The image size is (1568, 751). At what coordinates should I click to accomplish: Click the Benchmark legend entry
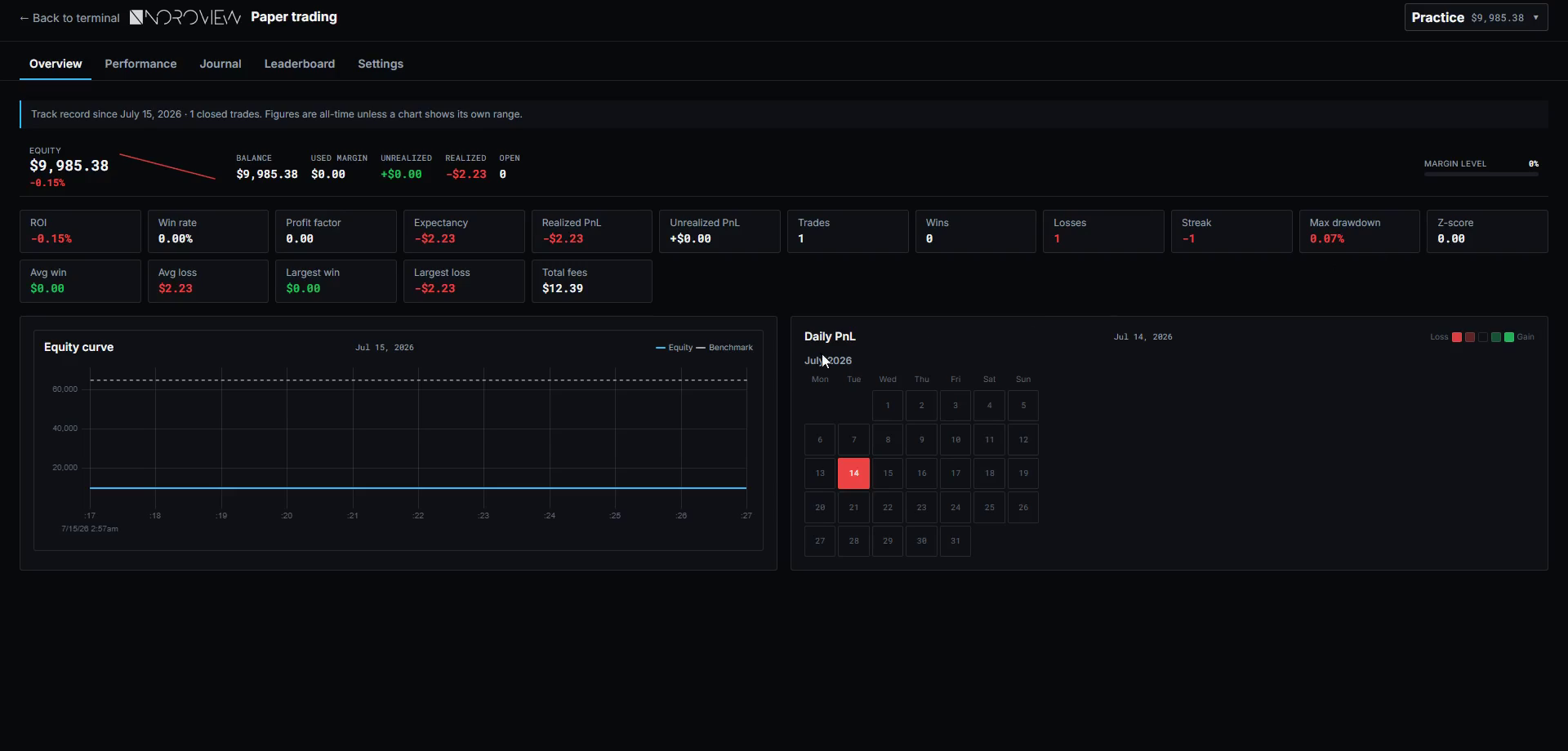pyautogui.click(x=724, y=348)
